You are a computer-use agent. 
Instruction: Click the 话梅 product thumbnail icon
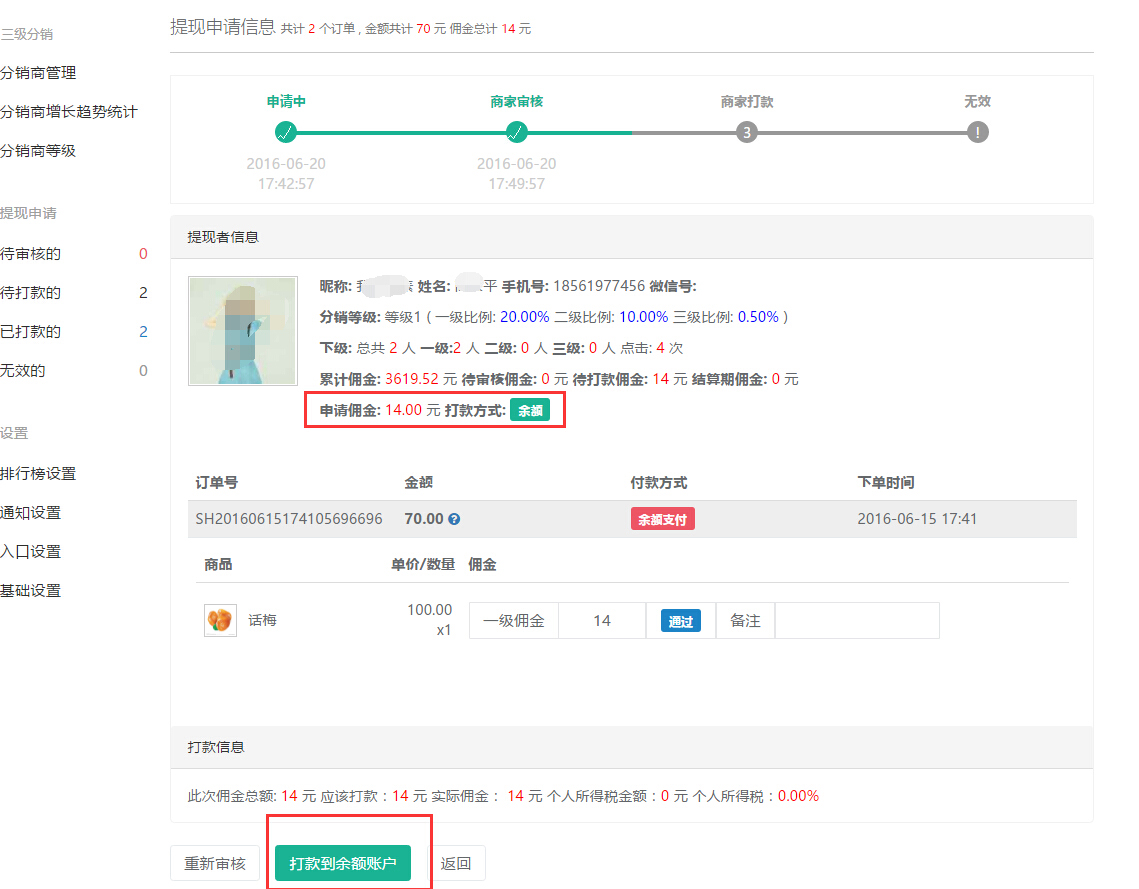coord(220,621)
